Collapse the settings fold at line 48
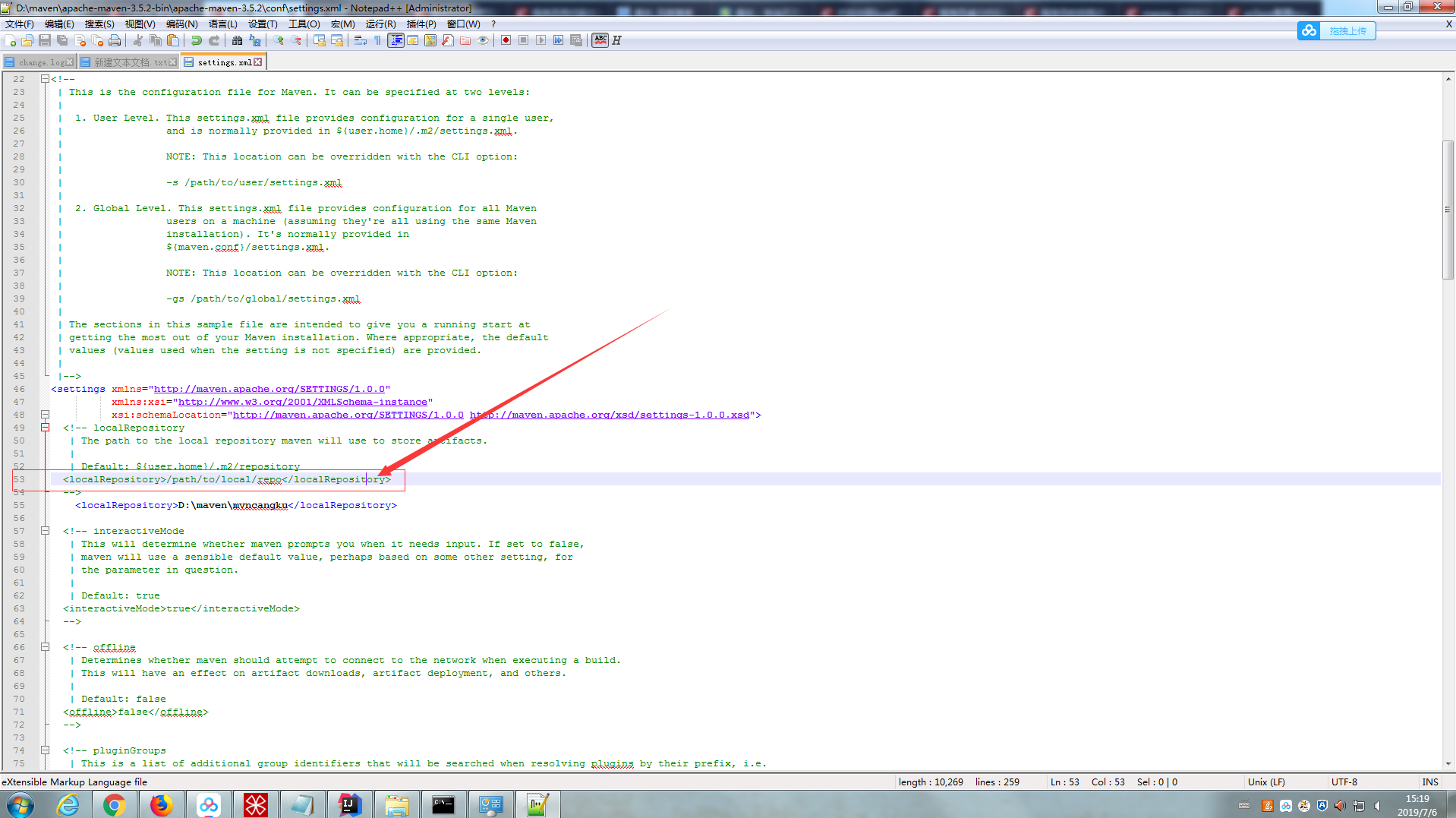This screenshot has height=818, width=1456. pyautogui.click(x=45, y=415)
